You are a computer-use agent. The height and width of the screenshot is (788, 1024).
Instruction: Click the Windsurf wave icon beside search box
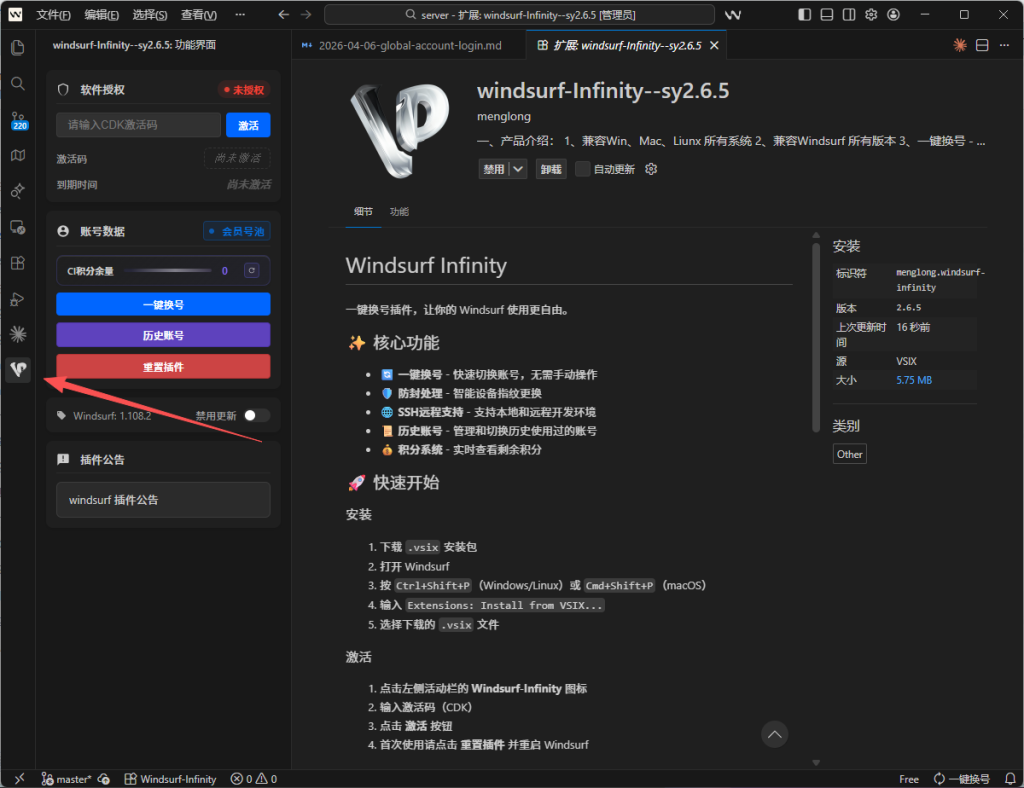tap(733, 14)
